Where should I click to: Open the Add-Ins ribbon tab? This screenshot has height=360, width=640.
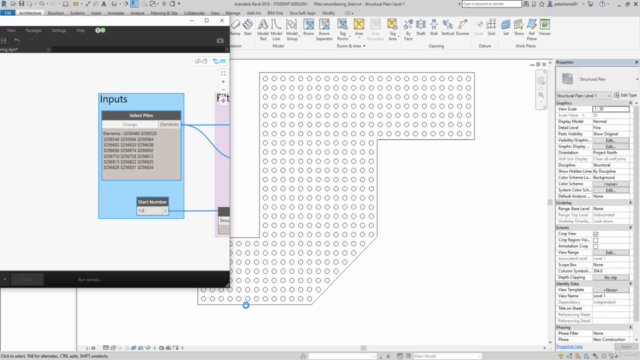(254, 13)
